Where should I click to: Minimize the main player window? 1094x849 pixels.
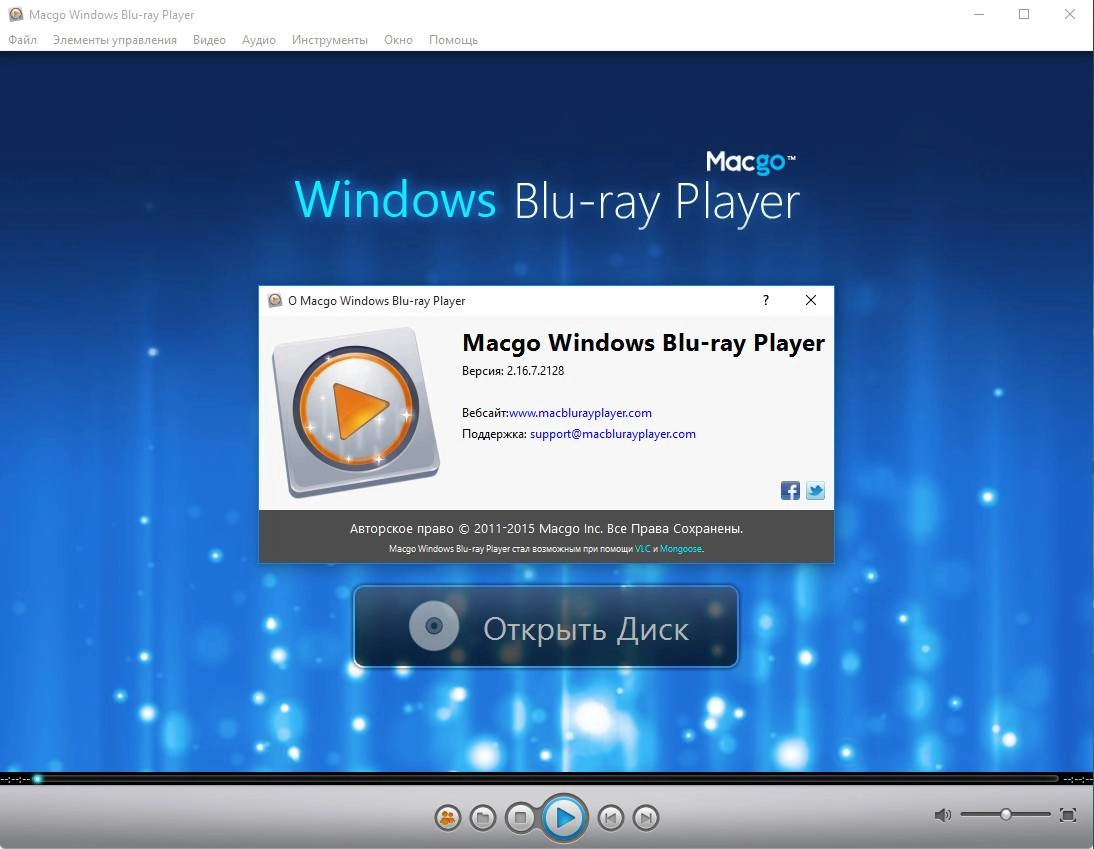tap(979, 14)
